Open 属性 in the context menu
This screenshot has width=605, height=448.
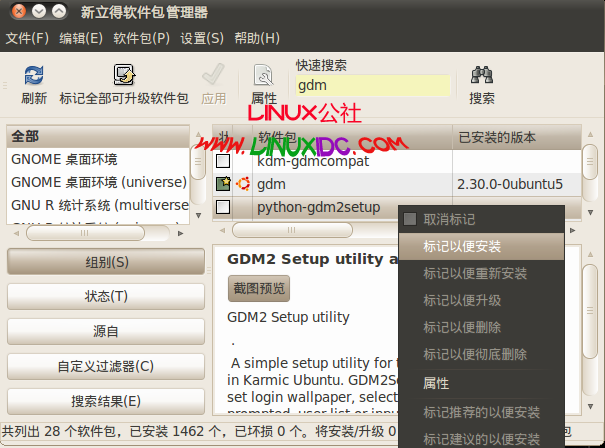click(x=481, y=384)
